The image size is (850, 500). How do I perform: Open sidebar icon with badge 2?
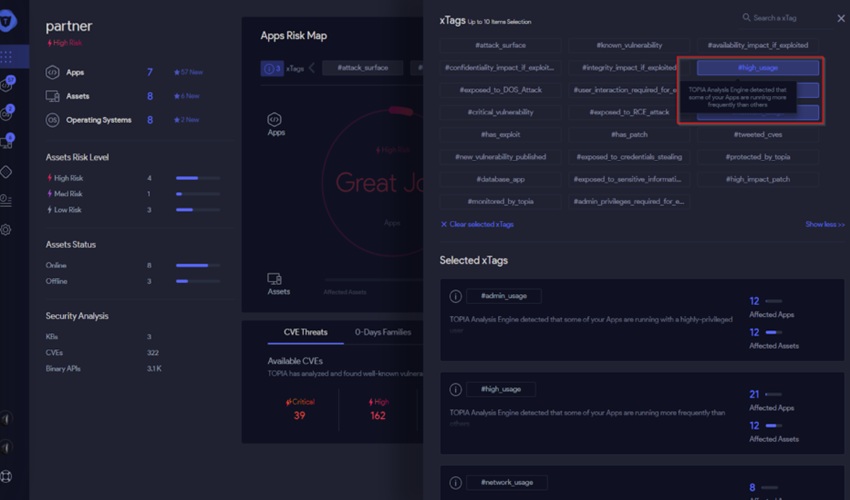click(x=8, y=113)
